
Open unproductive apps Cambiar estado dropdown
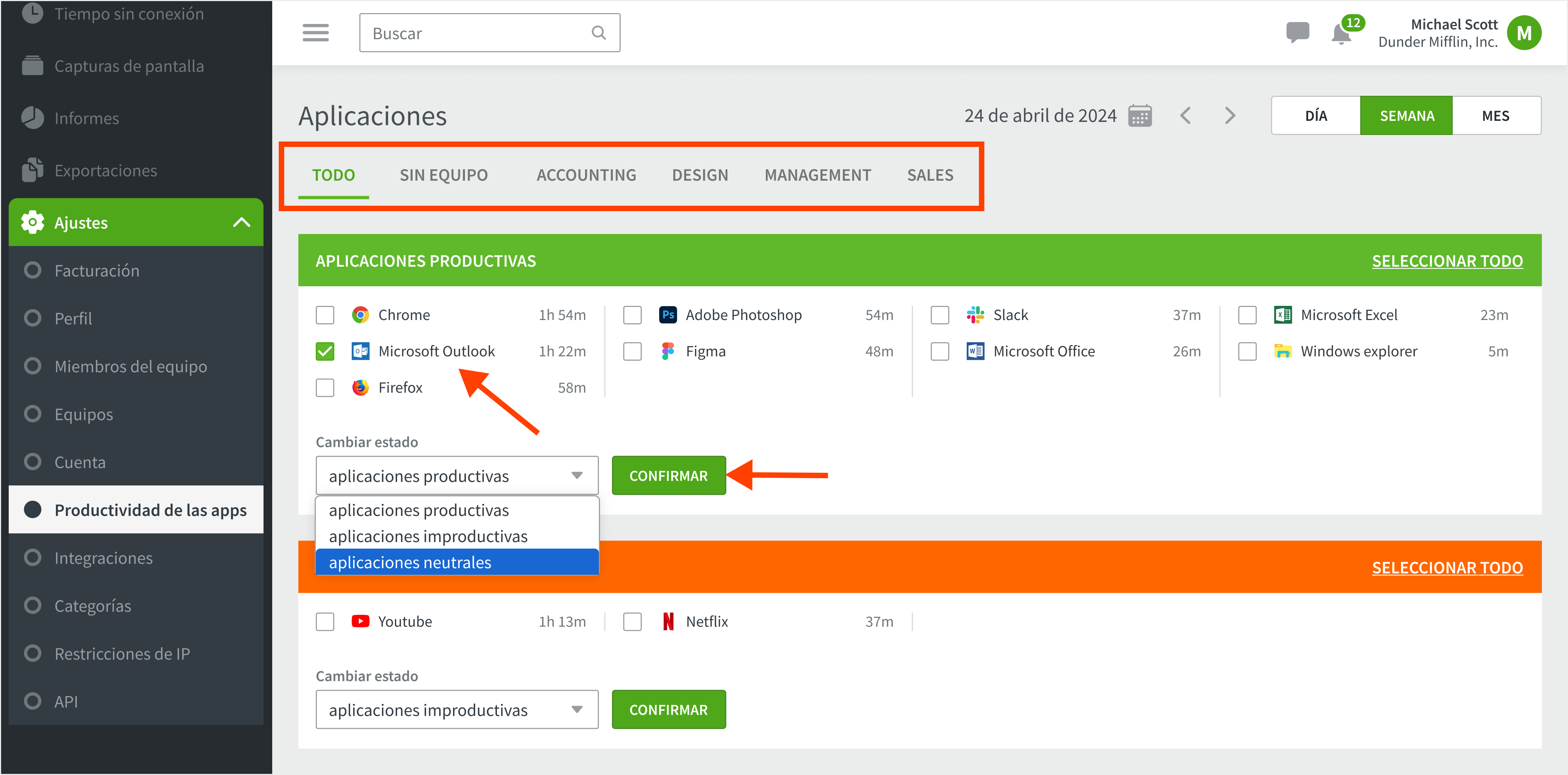tap(457, 709)
